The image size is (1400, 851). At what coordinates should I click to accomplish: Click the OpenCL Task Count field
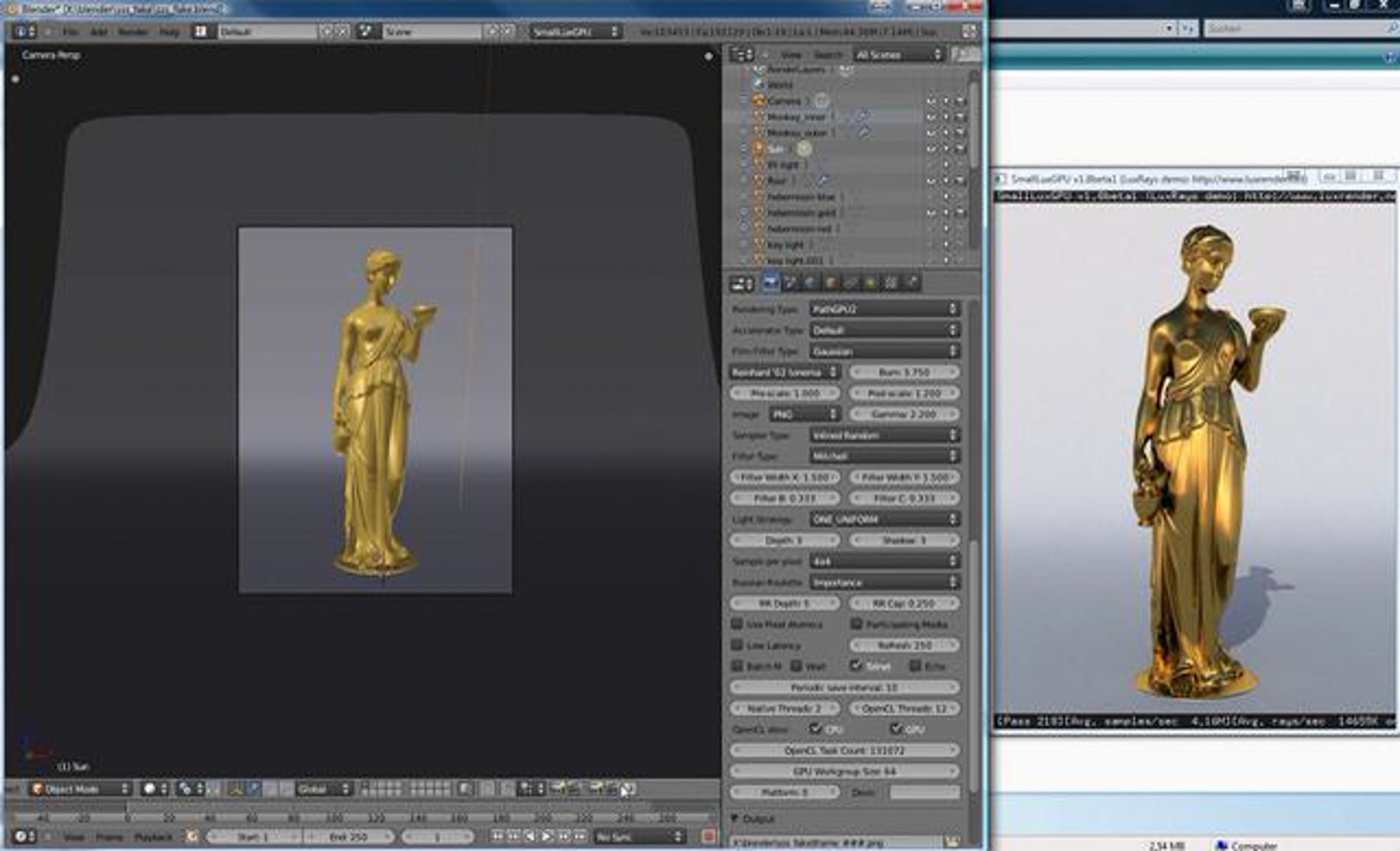coord(844,750)
